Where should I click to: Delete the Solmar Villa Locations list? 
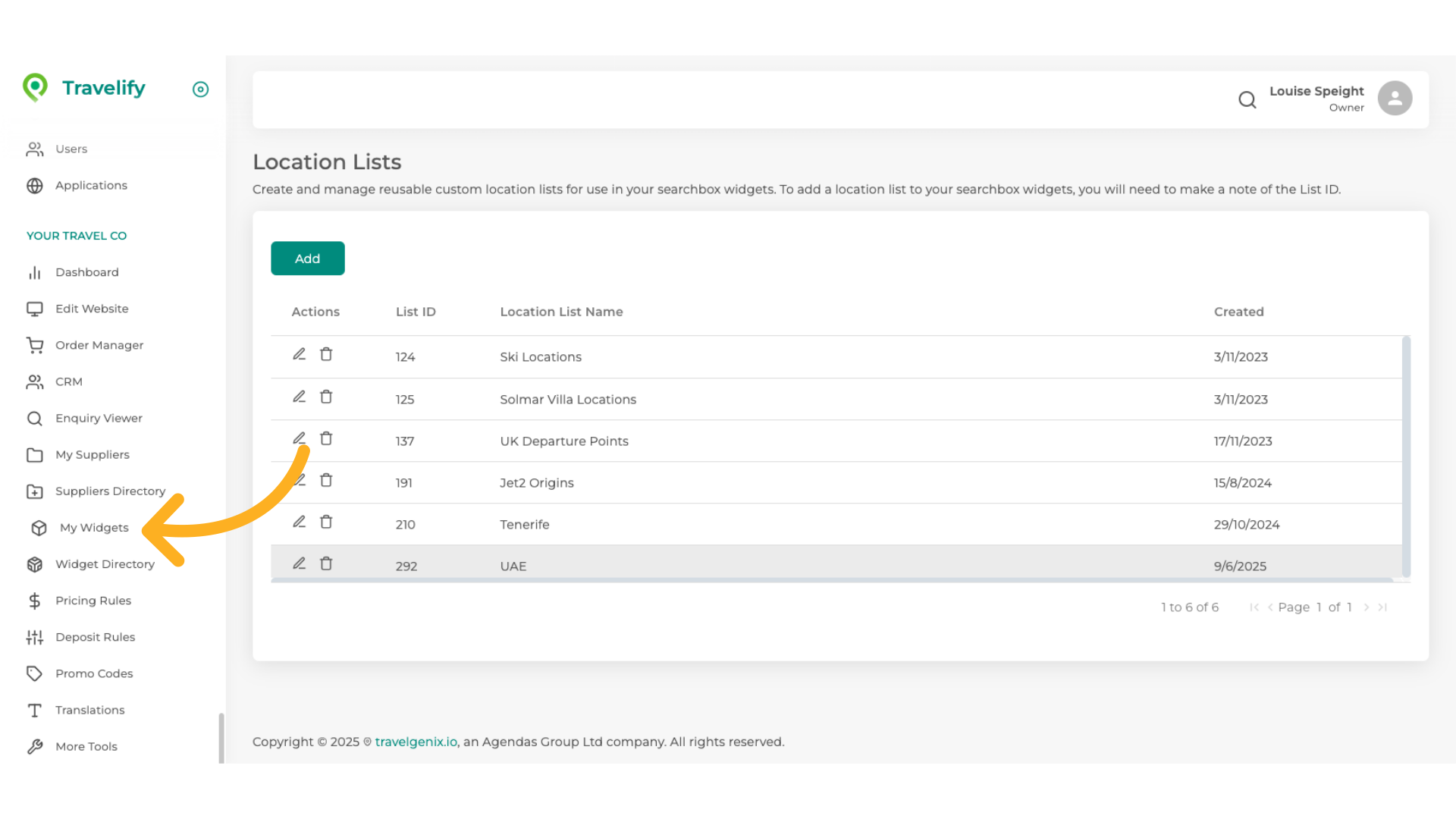pyautogui.click(x=326, y=397)
